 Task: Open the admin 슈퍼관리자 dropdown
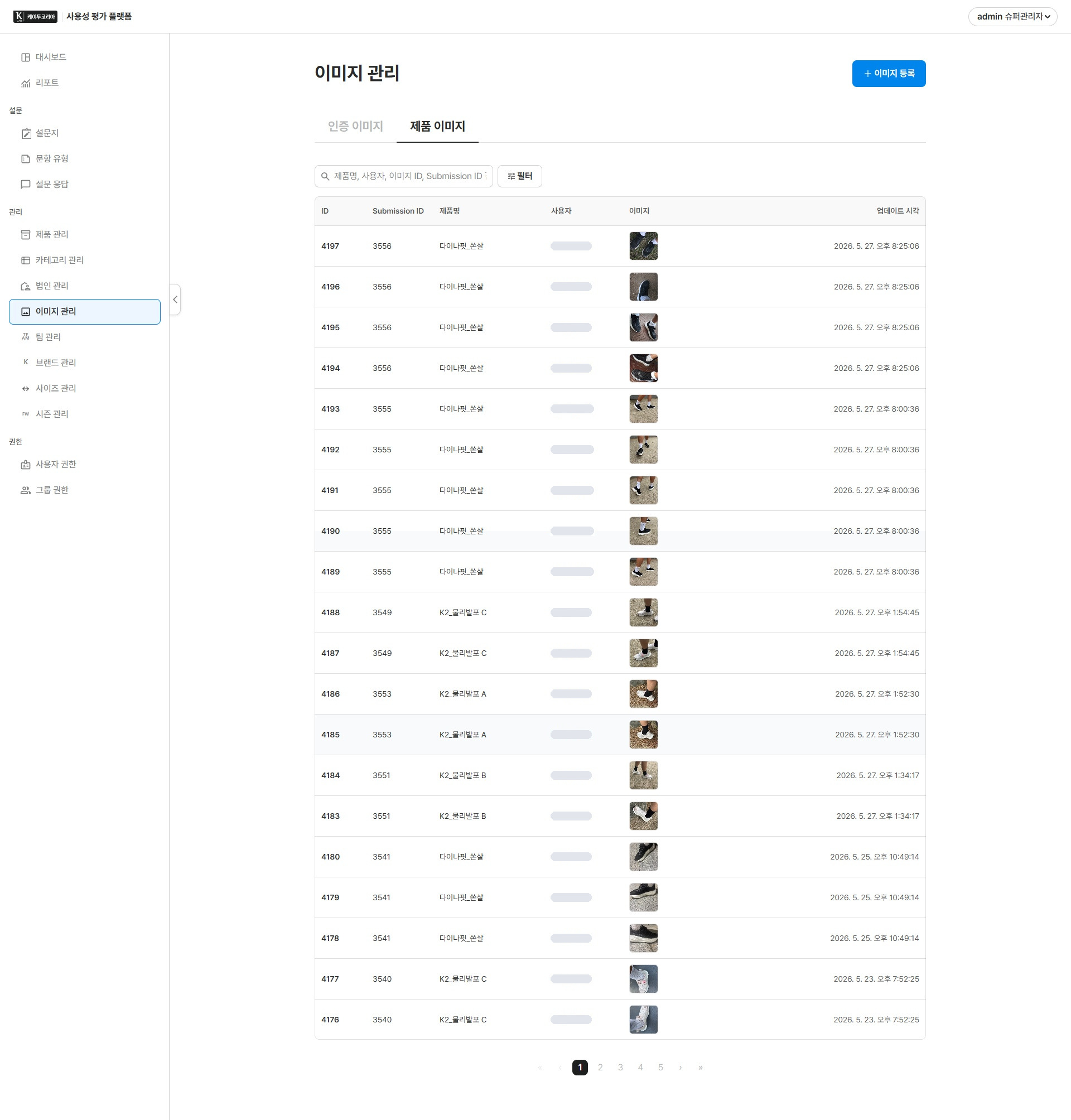tap(1012, 17)
